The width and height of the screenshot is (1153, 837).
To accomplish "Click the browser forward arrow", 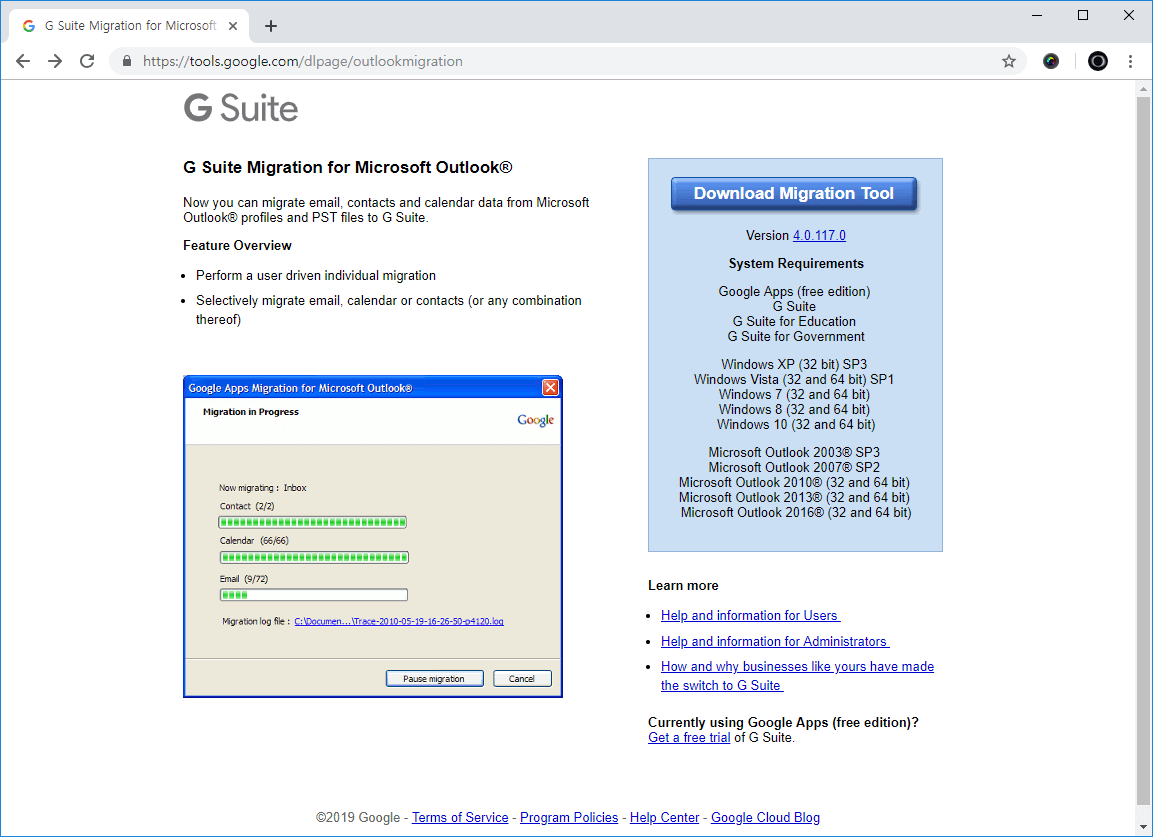I will (x=55, y=61).
